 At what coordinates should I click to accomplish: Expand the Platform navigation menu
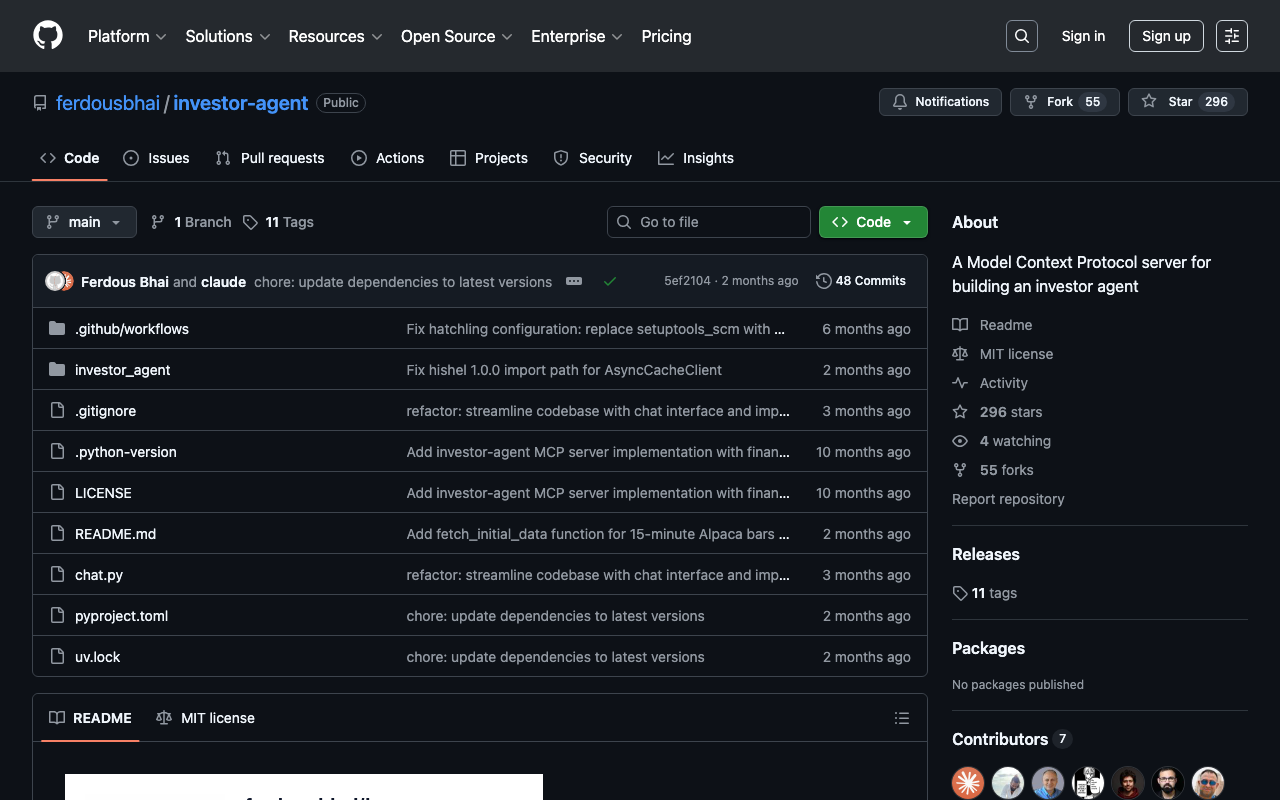coord(127,36)
